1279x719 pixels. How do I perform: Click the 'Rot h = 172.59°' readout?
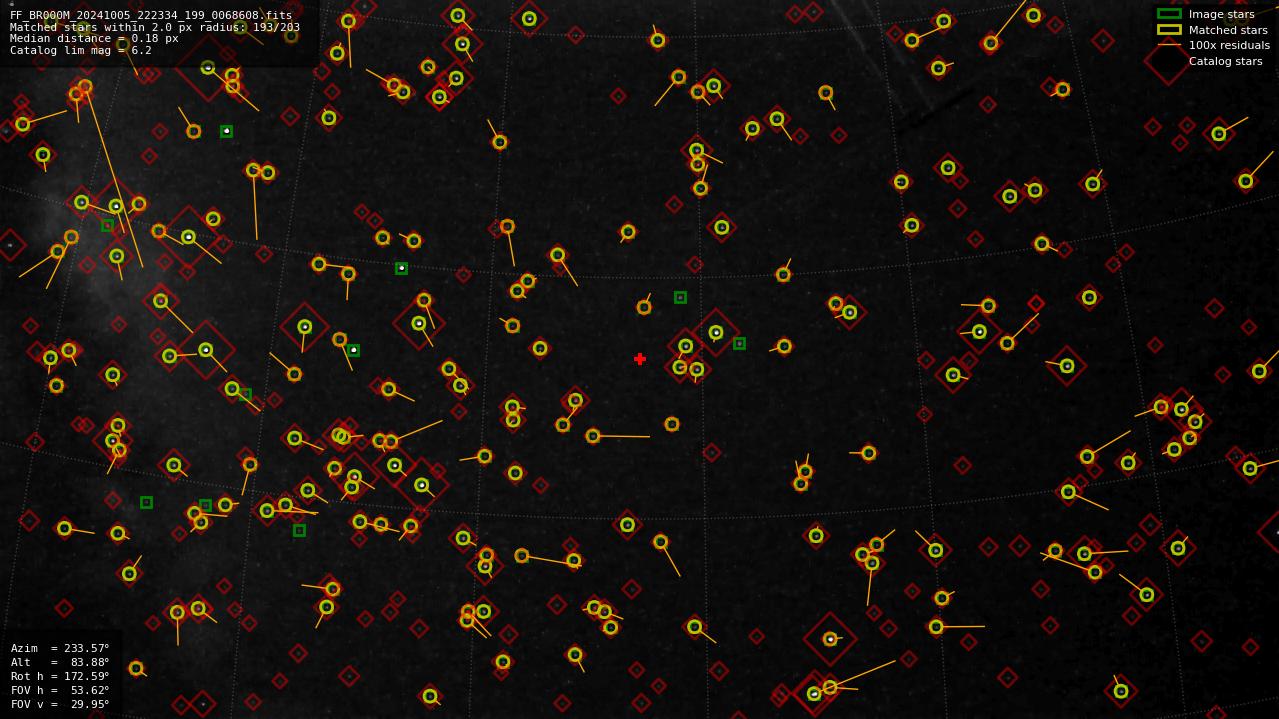click(x=60, y=677)
